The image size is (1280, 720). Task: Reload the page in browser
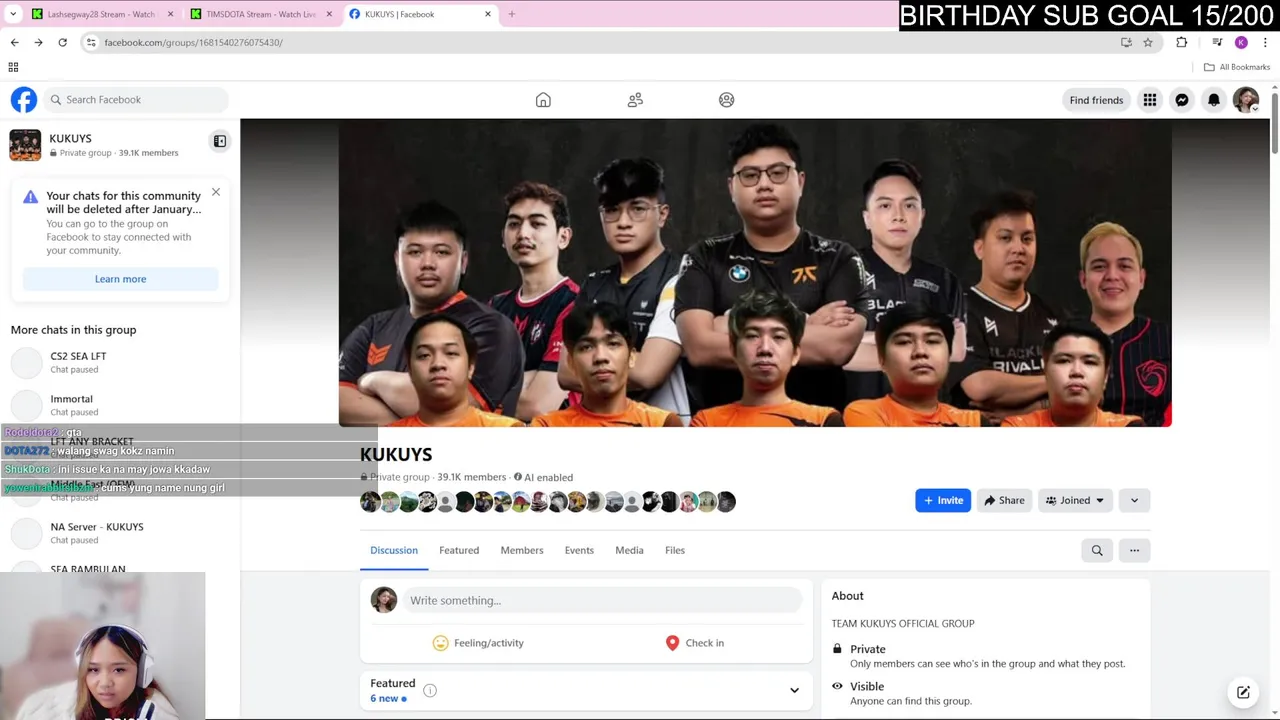click(x=62, y=42)
